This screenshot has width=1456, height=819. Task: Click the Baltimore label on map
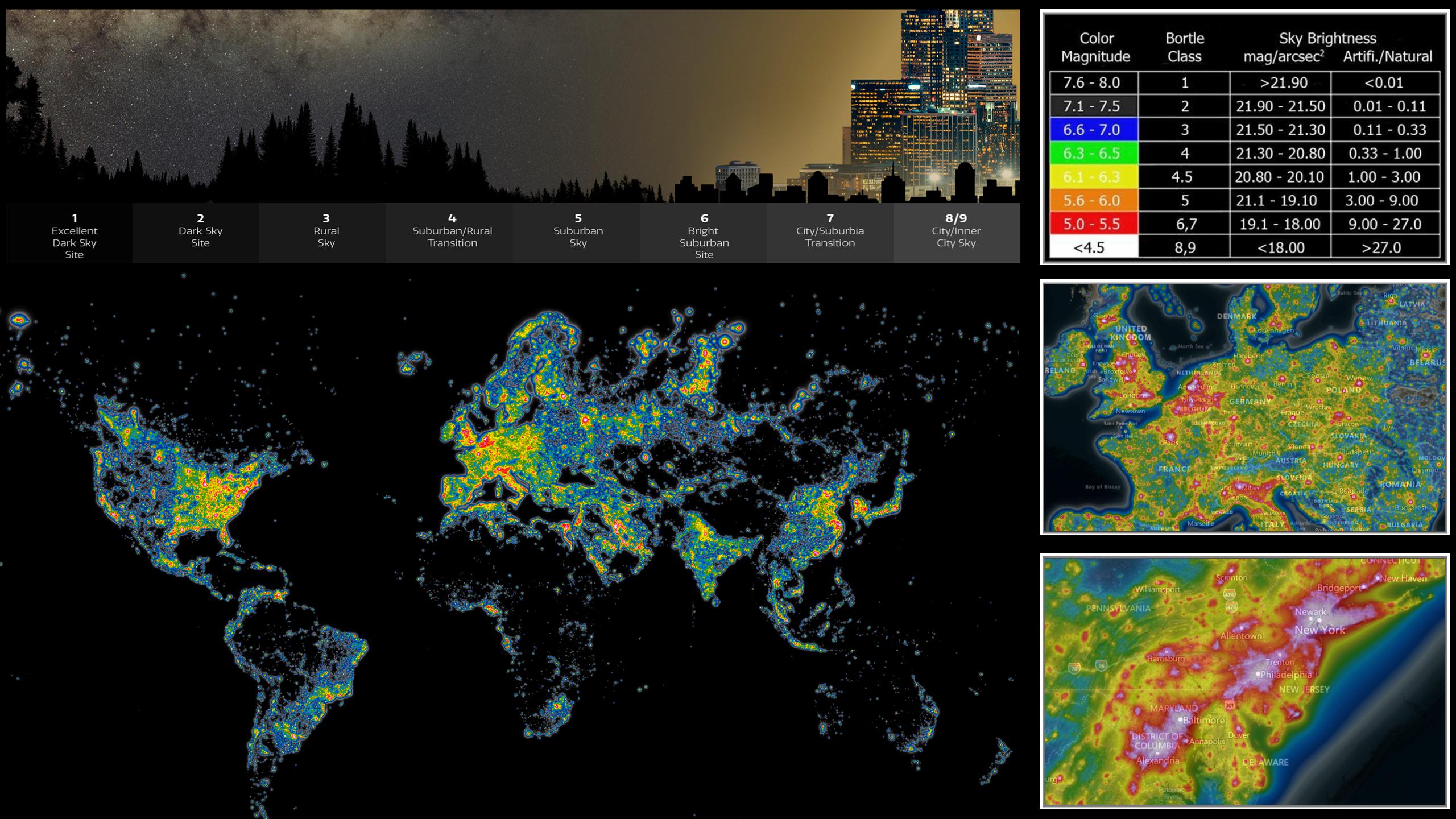[x=1203, y=721]
